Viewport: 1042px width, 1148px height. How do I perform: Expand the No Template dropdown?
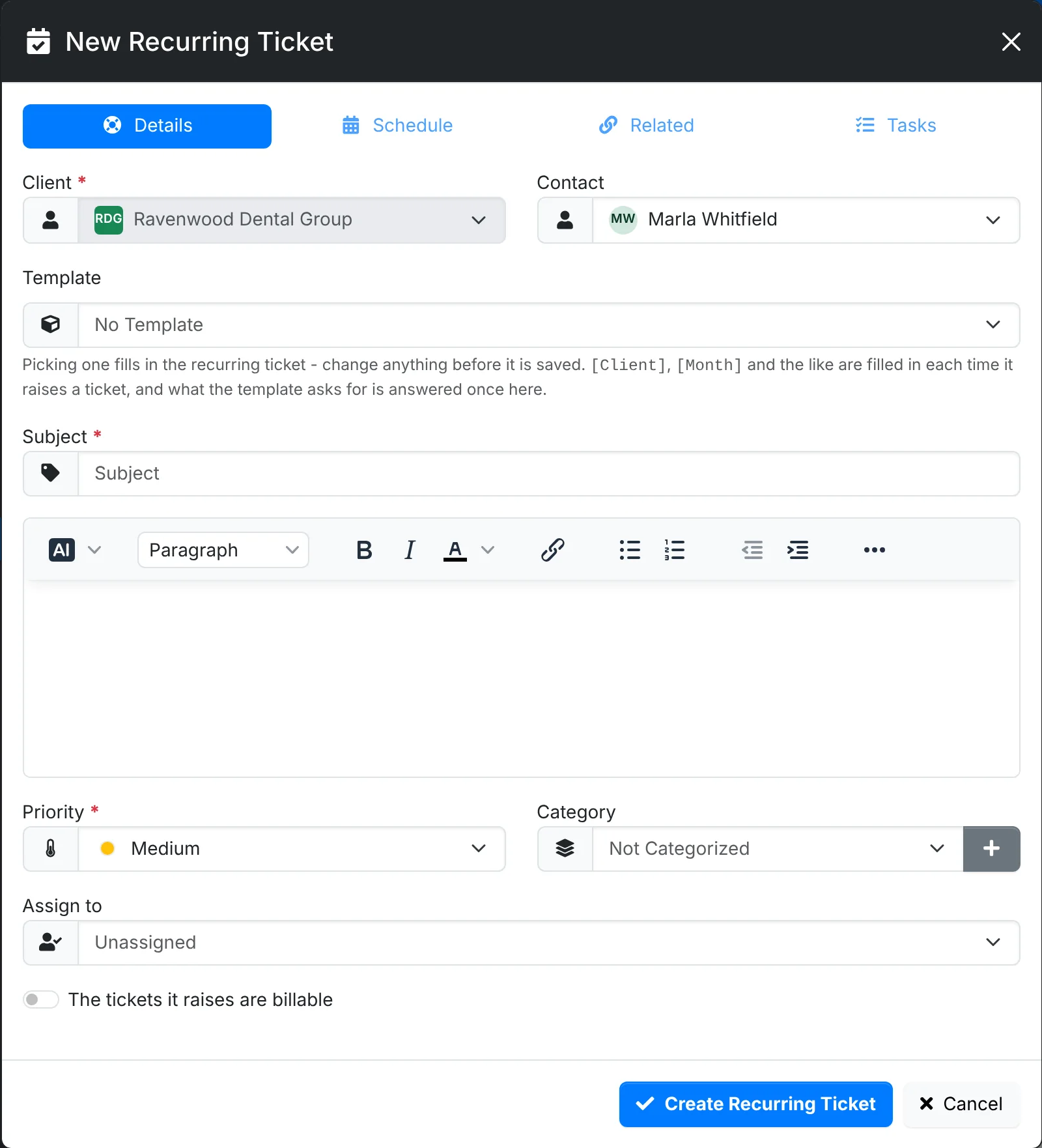coord(549,324)
